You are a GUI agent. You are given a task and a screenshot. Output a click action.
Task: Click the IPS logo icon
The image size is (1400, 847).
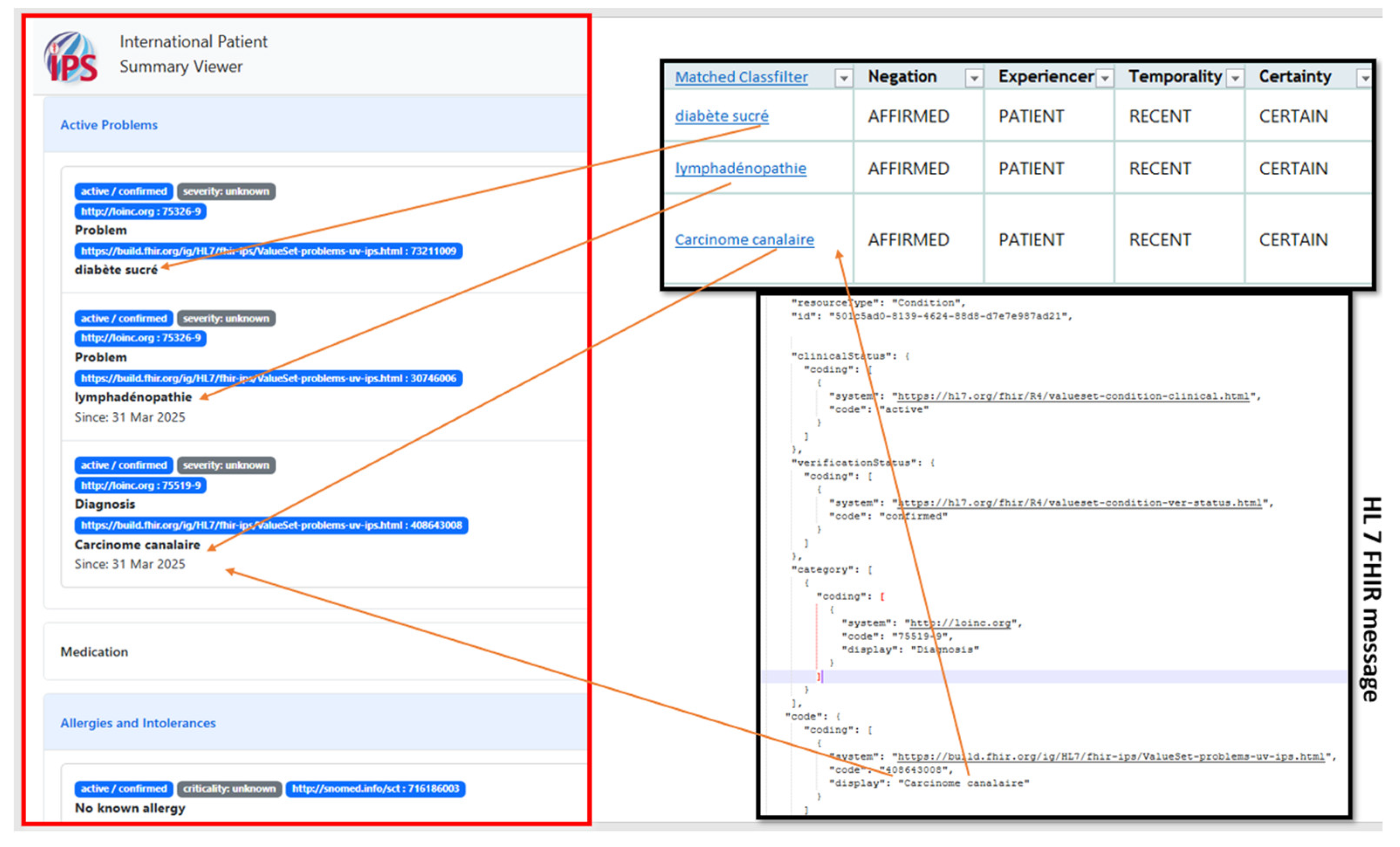click(70, 55)
